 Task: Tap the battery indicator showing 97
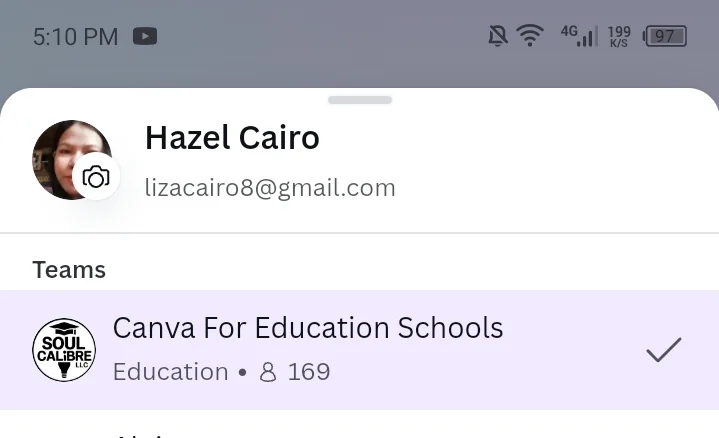click(x=665, y=36)
